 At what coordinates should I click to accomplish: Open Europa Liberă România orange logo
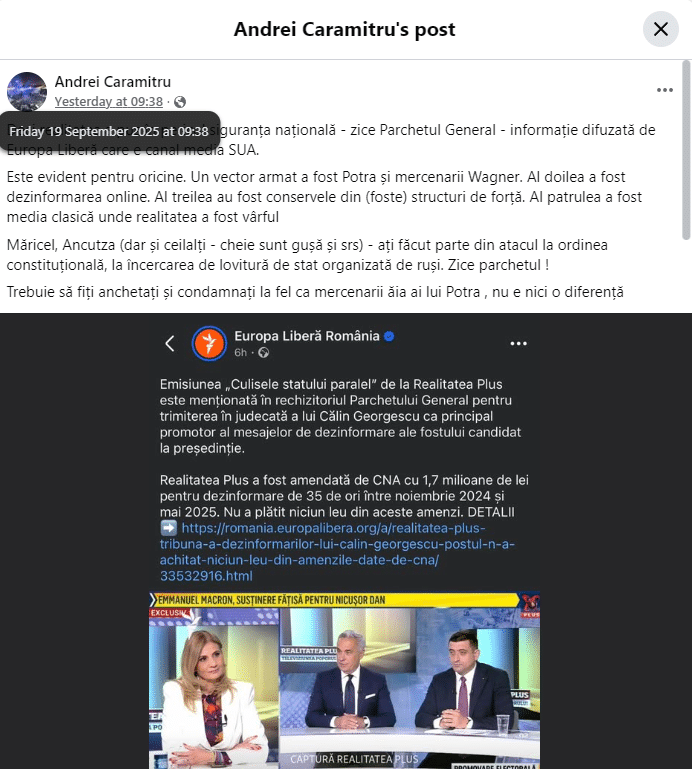click(x=209, y=343)
